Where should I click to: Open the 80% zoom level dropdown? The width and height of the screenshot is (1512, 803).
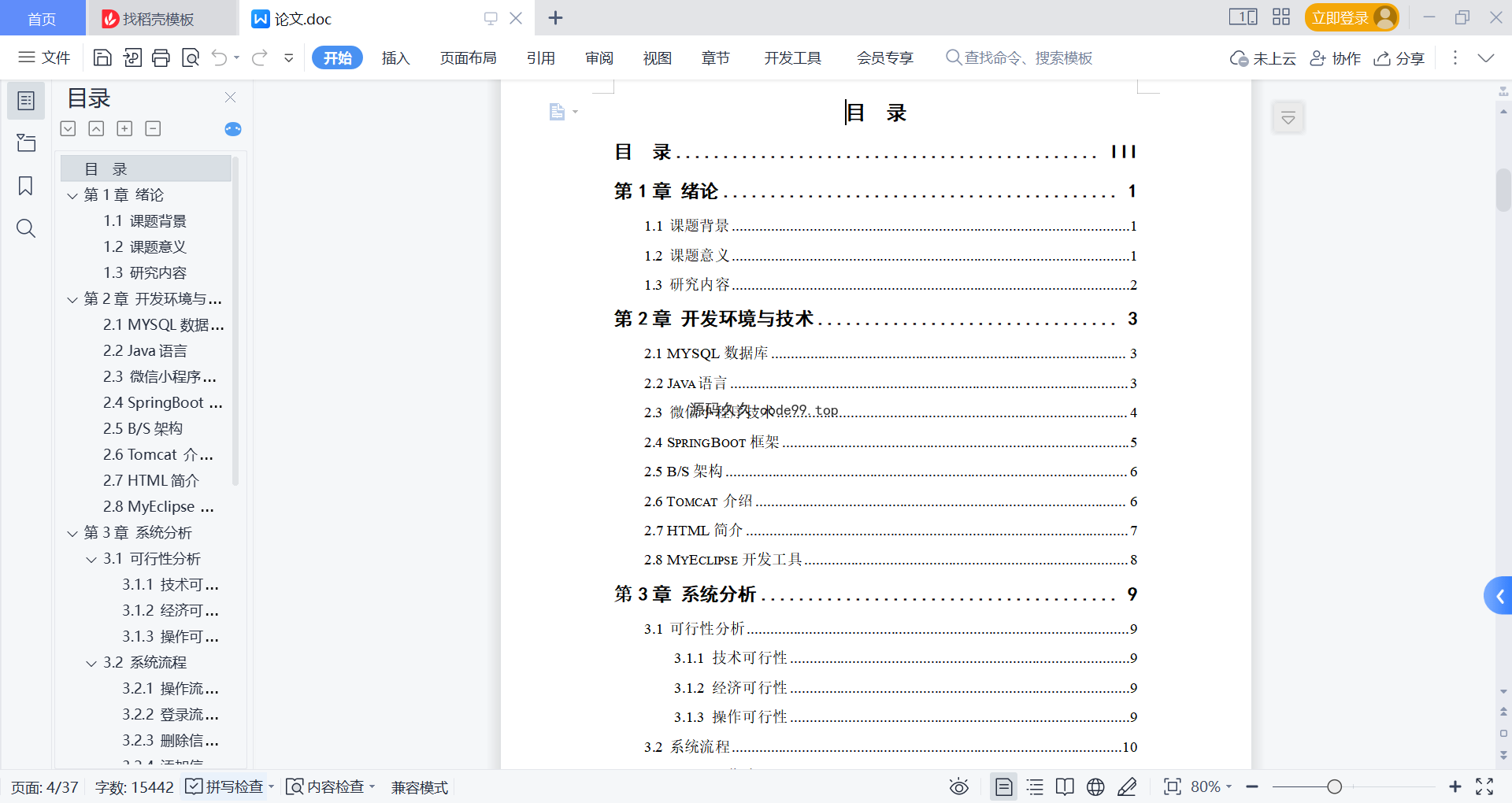tap(1211, 787)
